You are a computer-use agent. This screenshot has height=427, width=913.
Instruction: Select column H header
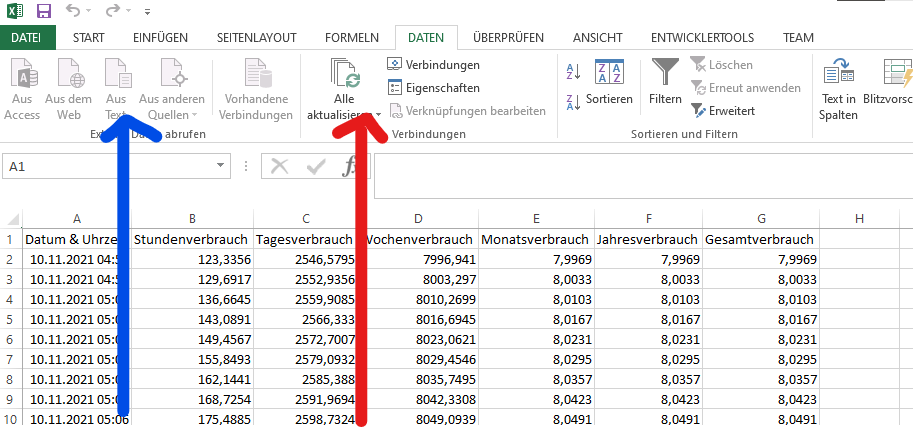859,219
